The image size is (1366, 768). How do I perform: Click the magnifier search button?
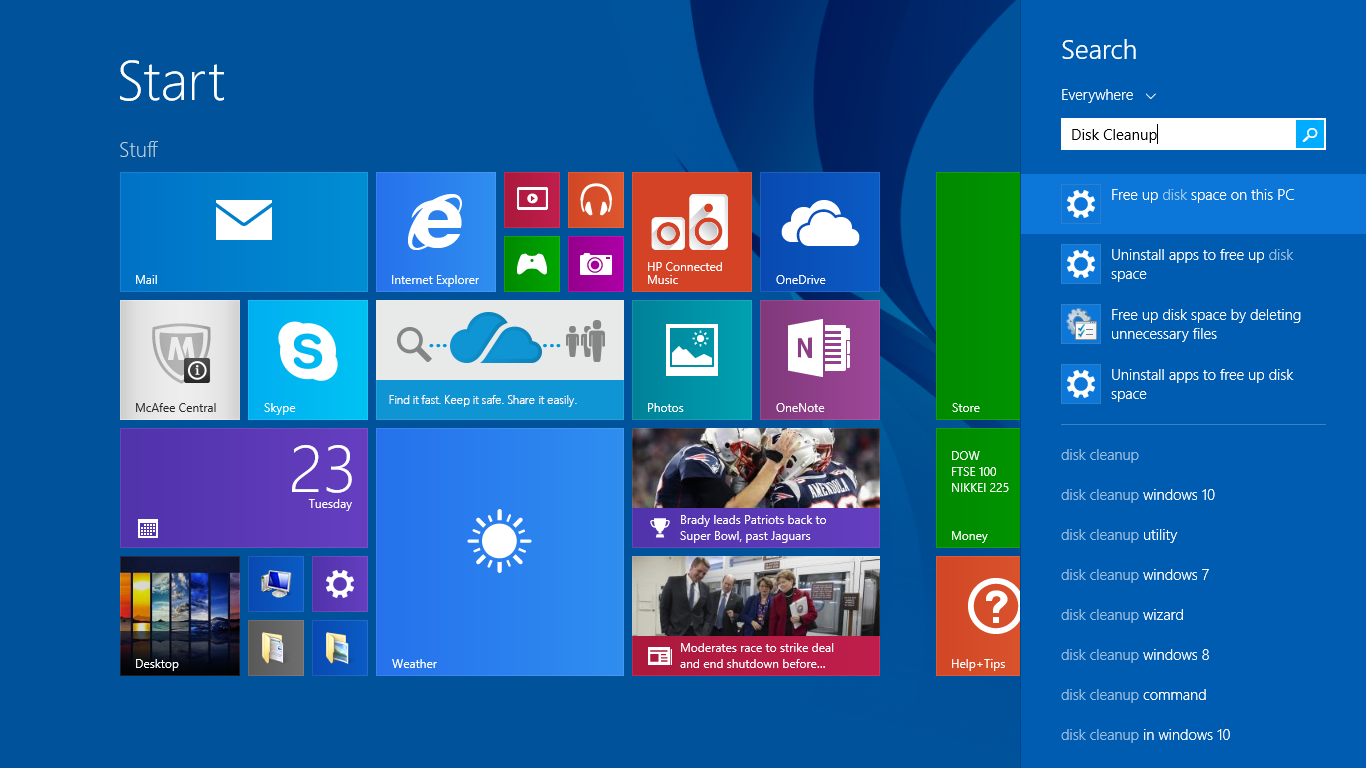click(1310, 134)
